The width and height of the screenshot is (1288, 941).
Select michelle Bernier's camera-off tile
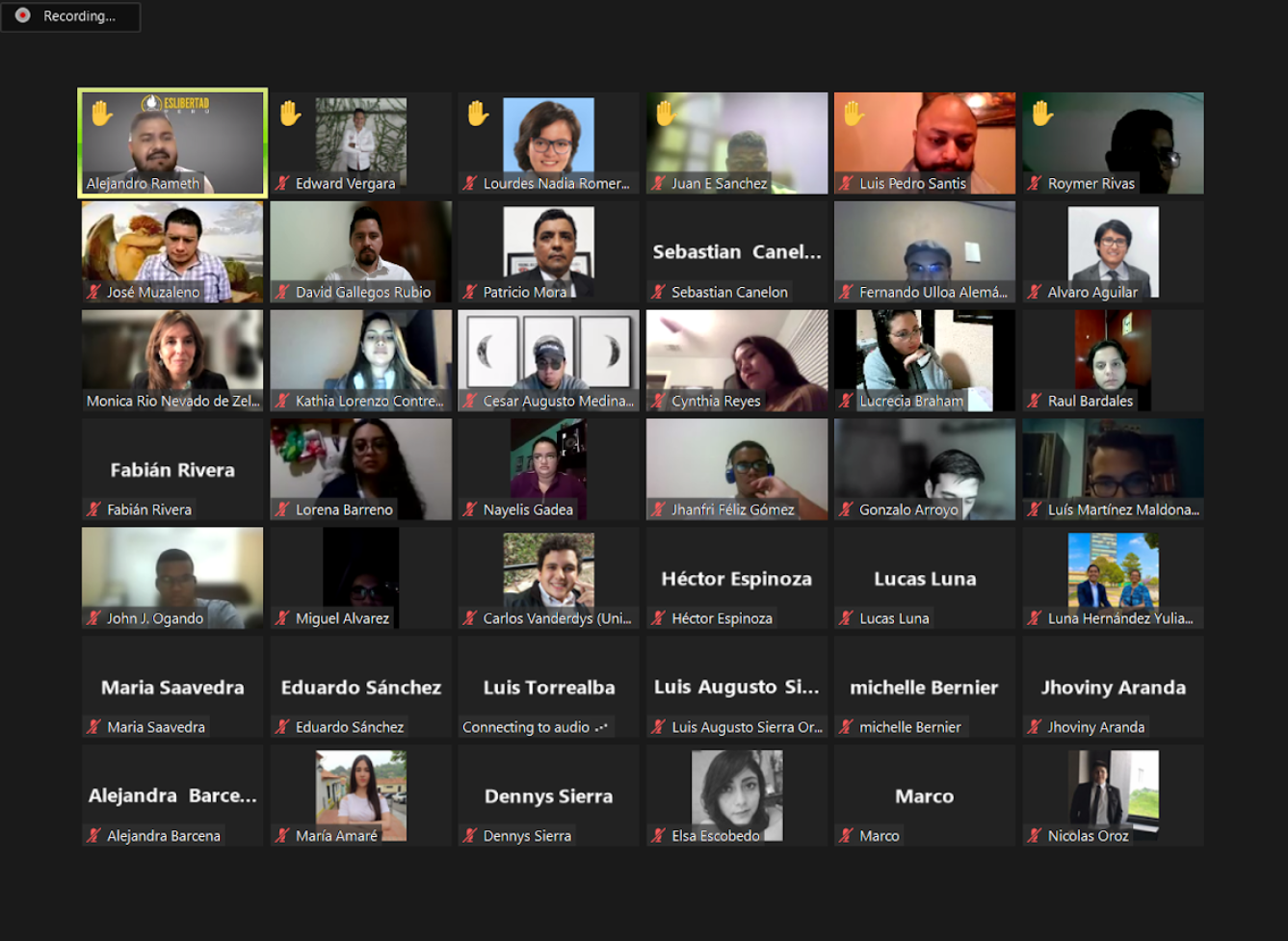click(925, 687)
